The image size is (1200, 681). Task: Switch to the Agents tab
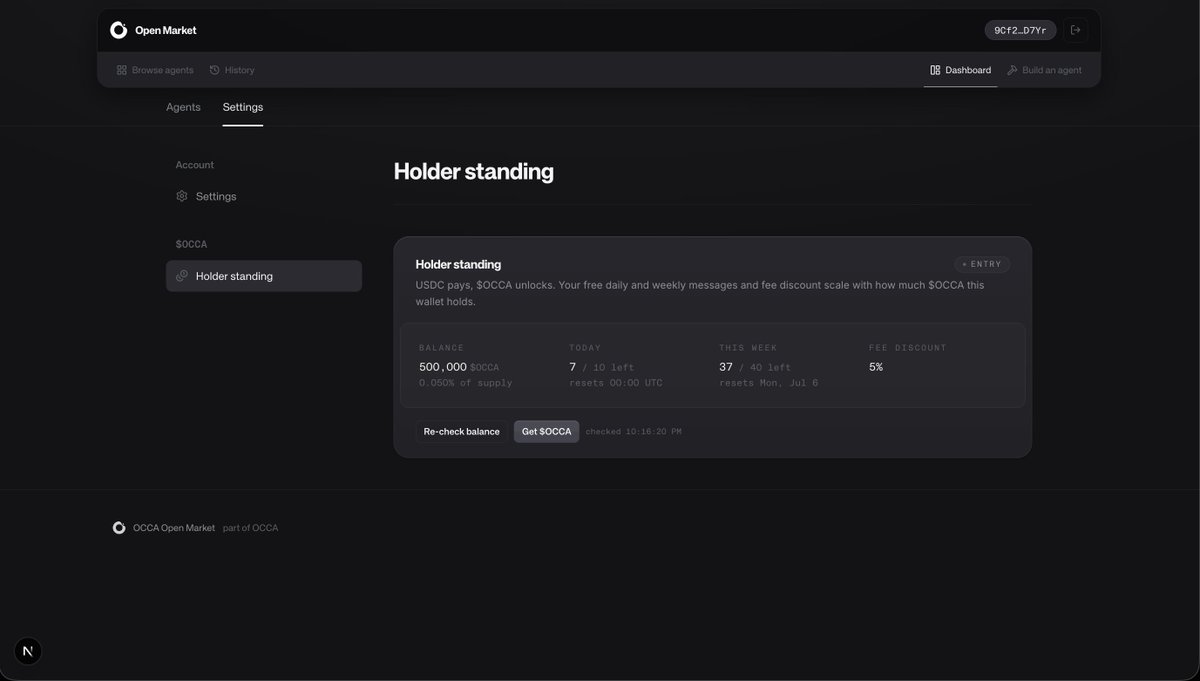tap(183, 107)
